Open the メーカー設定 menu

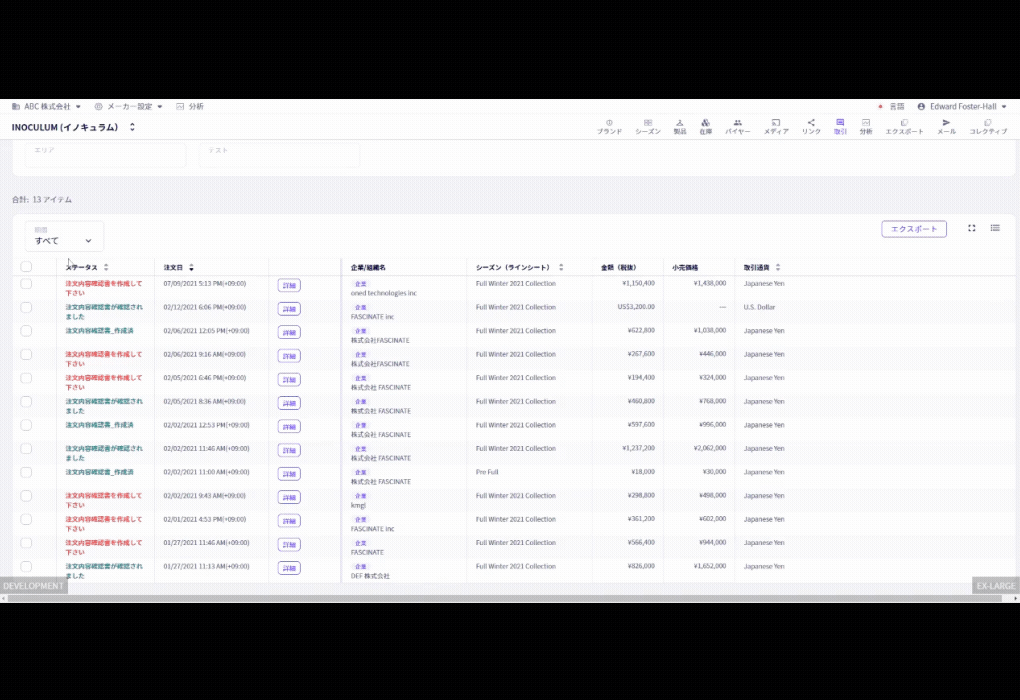tap(129, 106)
